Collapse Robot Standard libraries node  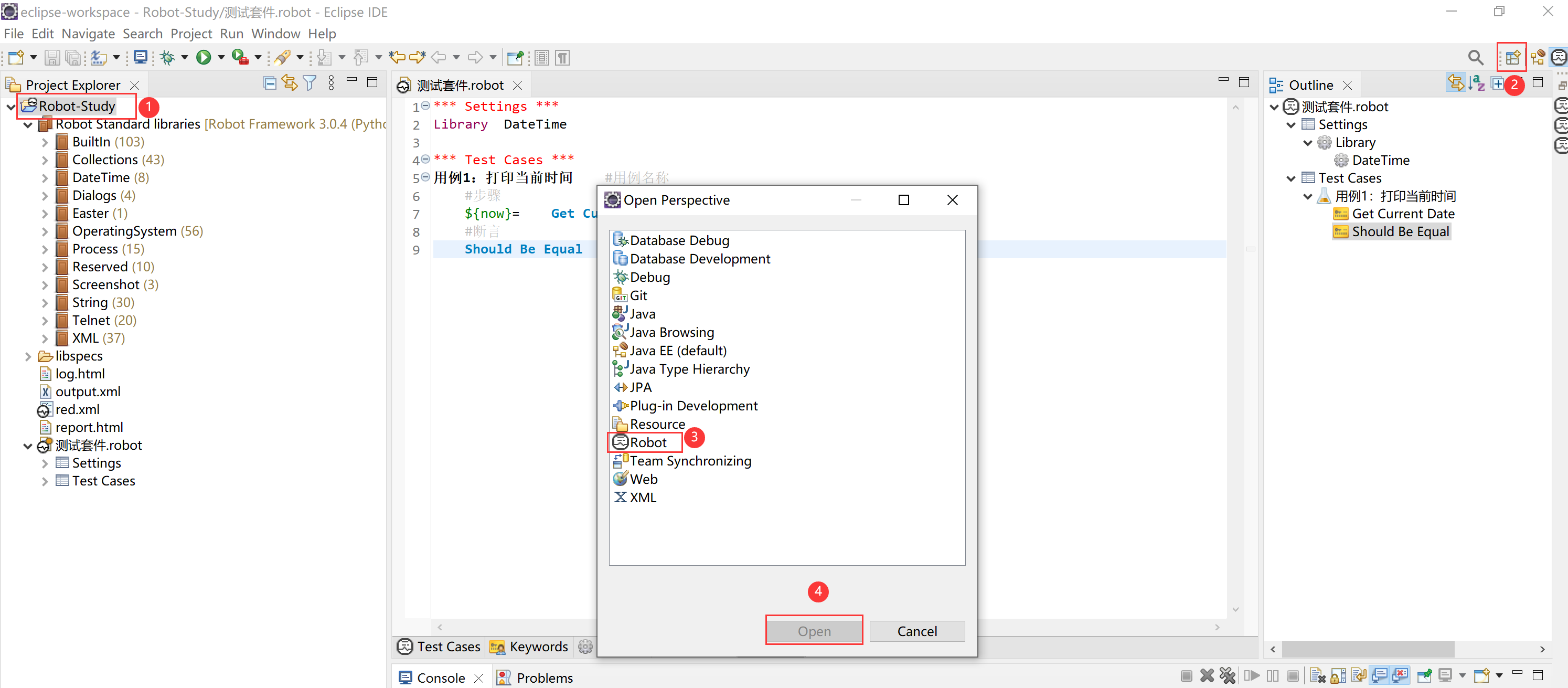click(28, 125)
